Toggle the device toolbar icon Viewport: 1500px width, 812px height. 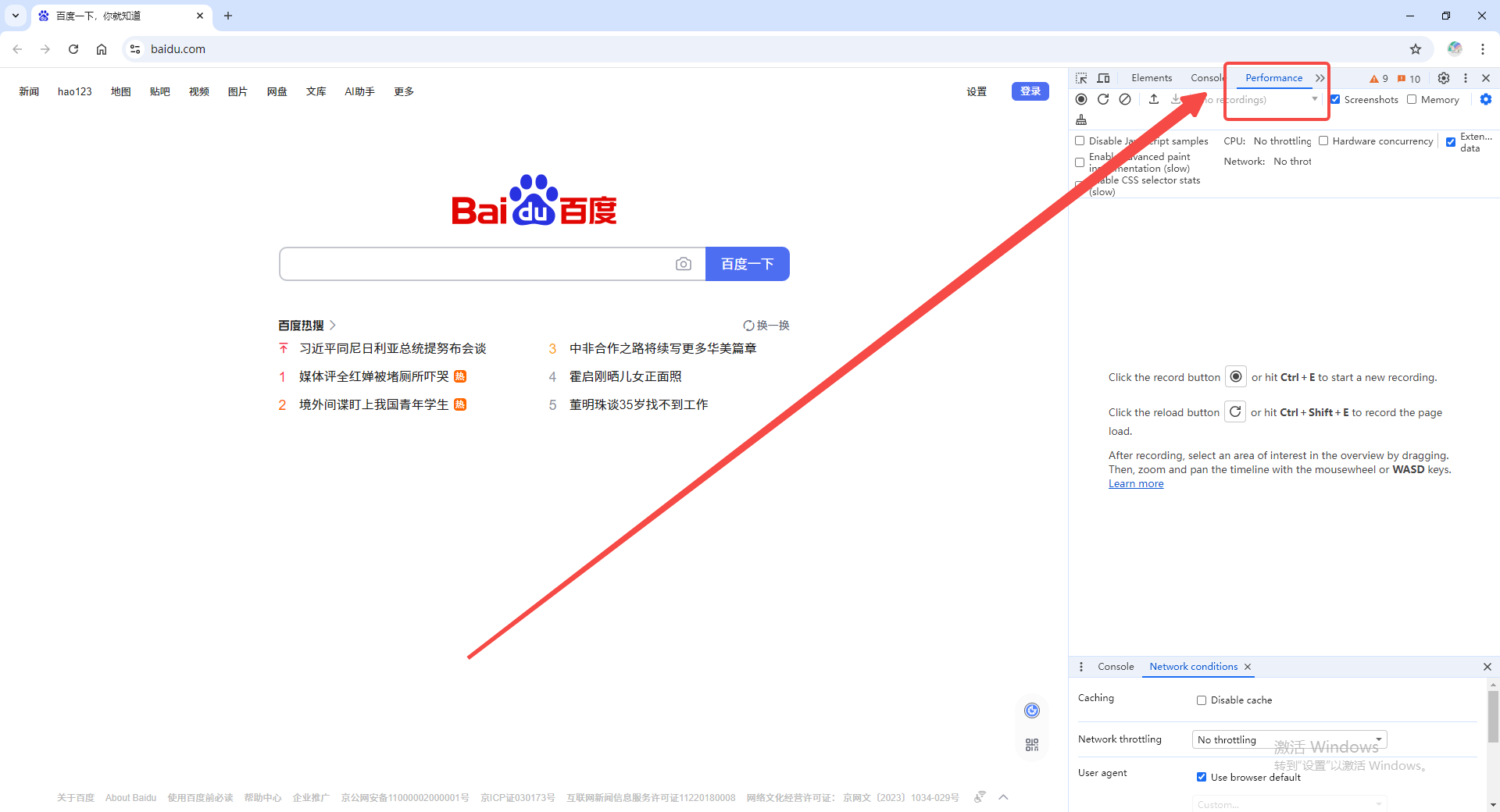tap(1103, 78)
